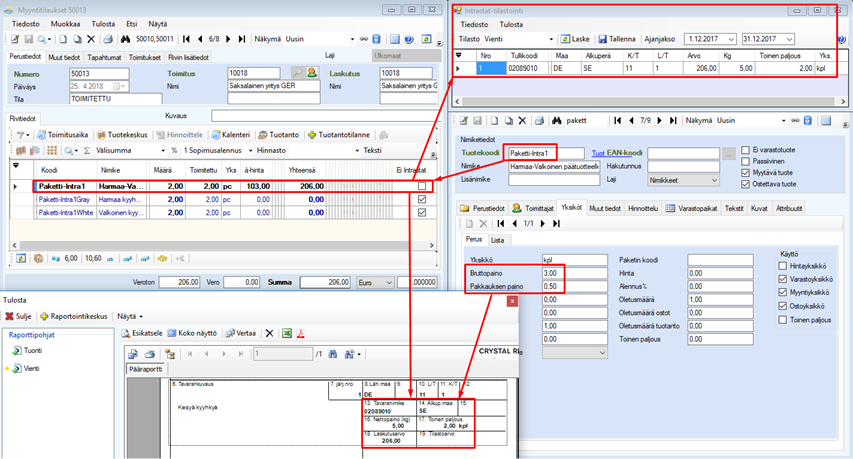
Task: Open Laji Nimikkeet dropdown
Action: coord(714,181)
